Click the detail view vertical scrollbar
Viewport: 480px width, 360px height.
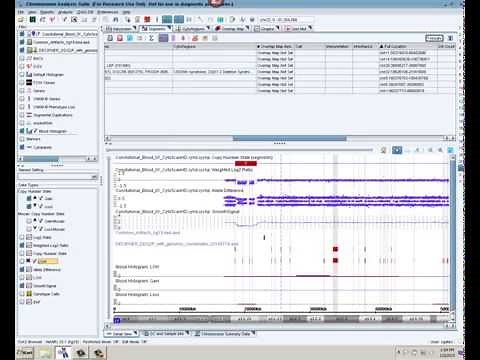[452, 237]
